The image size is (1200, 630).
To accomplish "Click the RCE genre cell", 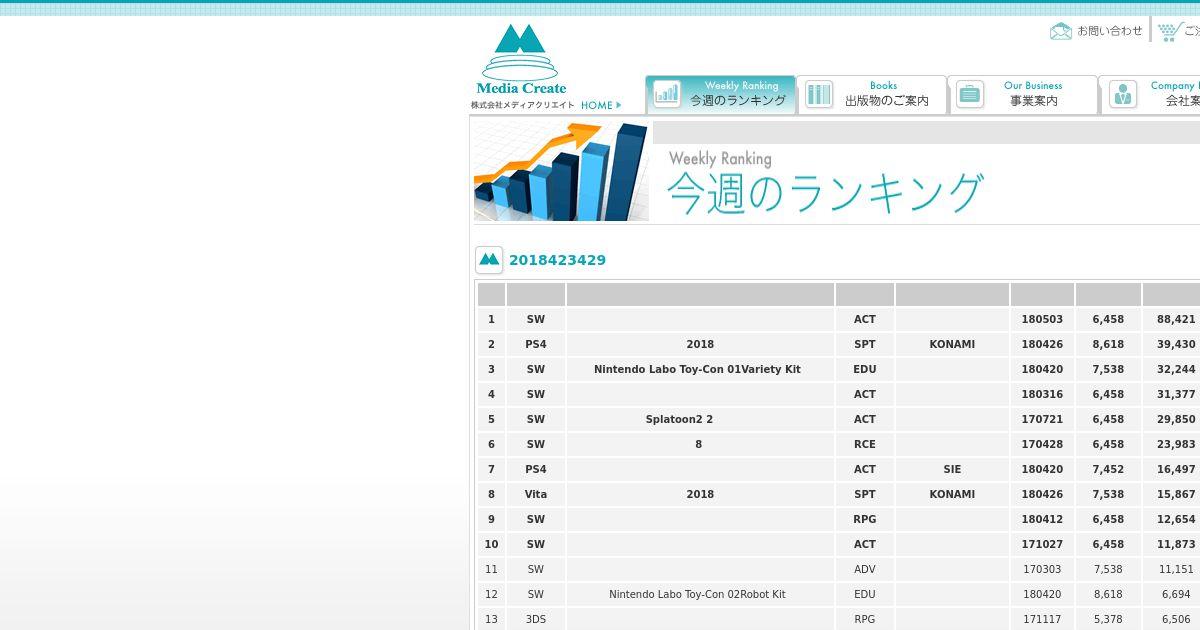I will (865, 444).
